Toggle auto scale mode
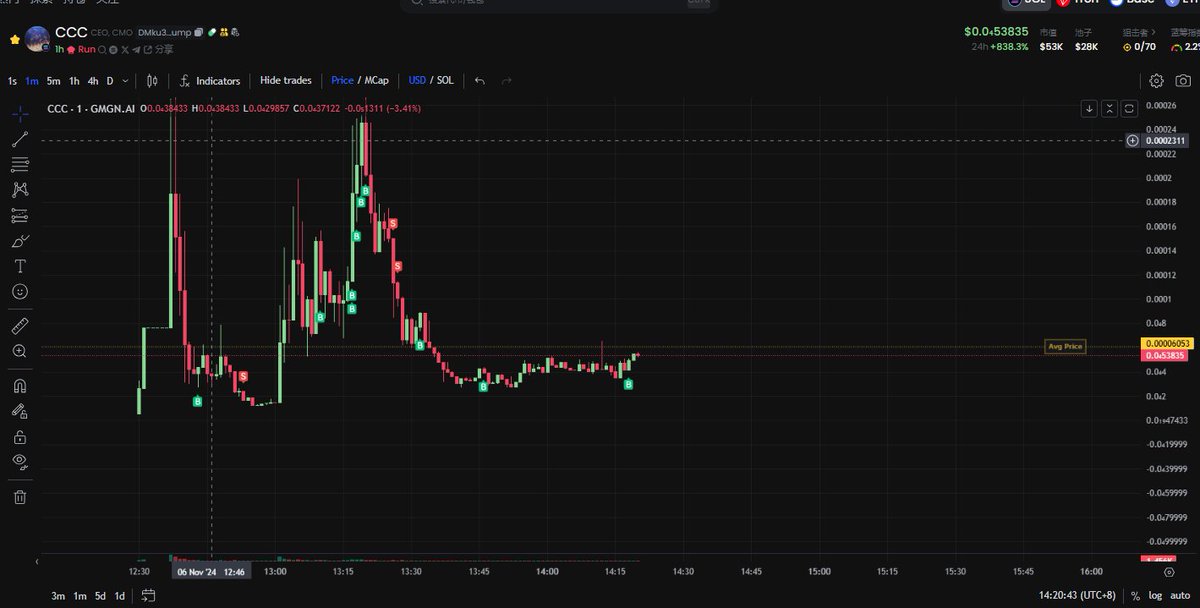The height and width of the screenshot is (608, 1200). (x=1180, y=596)
